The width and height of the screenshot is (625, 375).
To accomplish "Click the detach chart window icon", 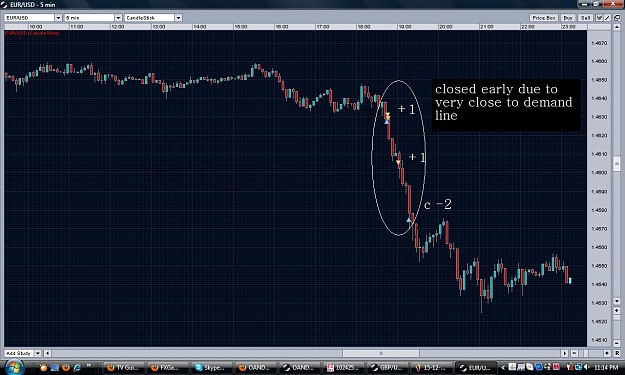I will tap(617, 18).
